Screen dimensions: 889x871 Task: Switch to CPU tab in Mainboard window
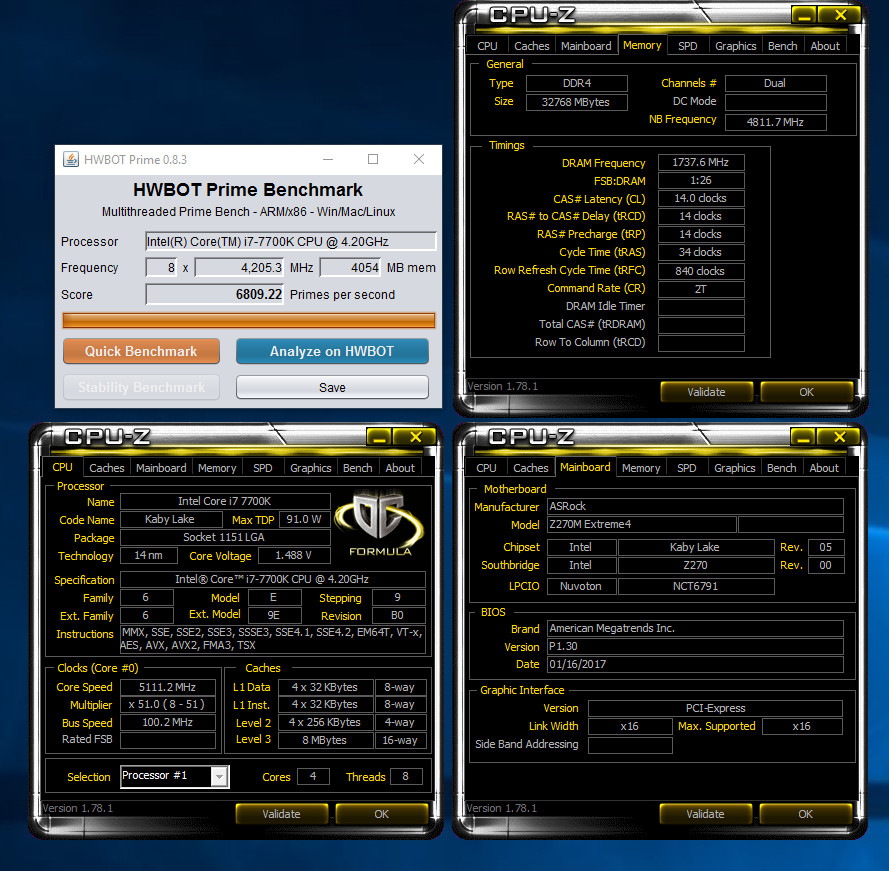[x=486, y=468]
